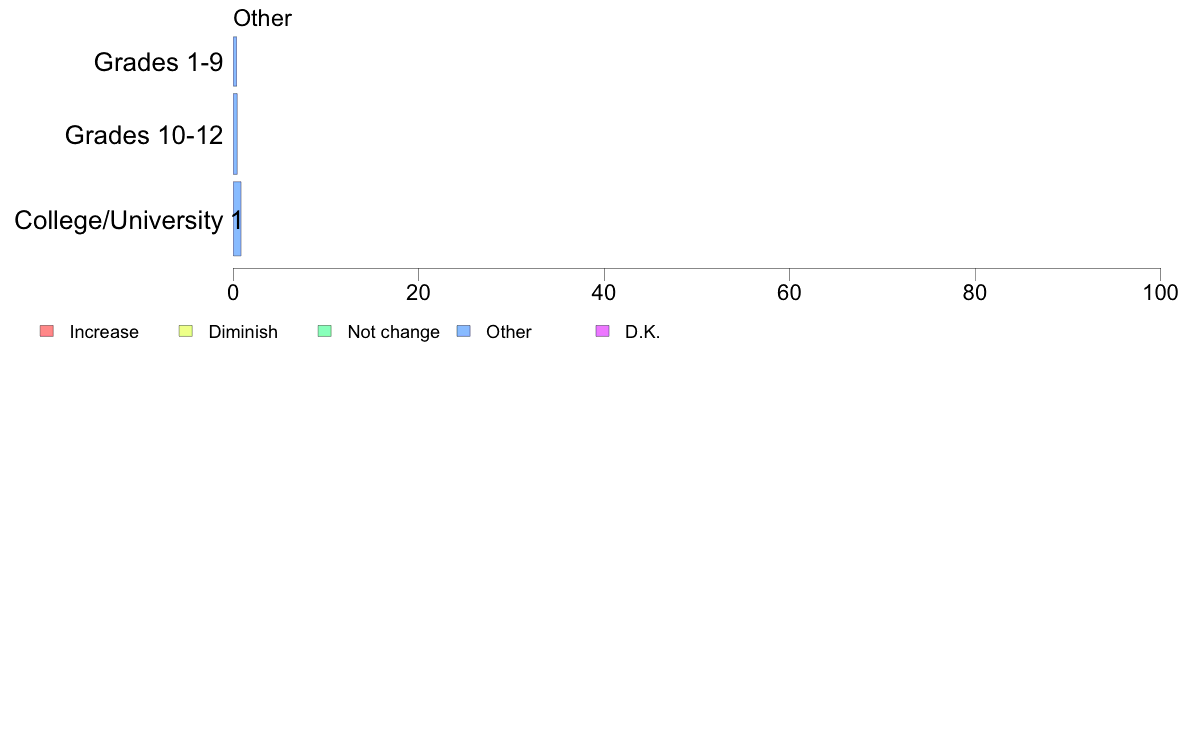Select the Increase legend label

pos(104,332)
